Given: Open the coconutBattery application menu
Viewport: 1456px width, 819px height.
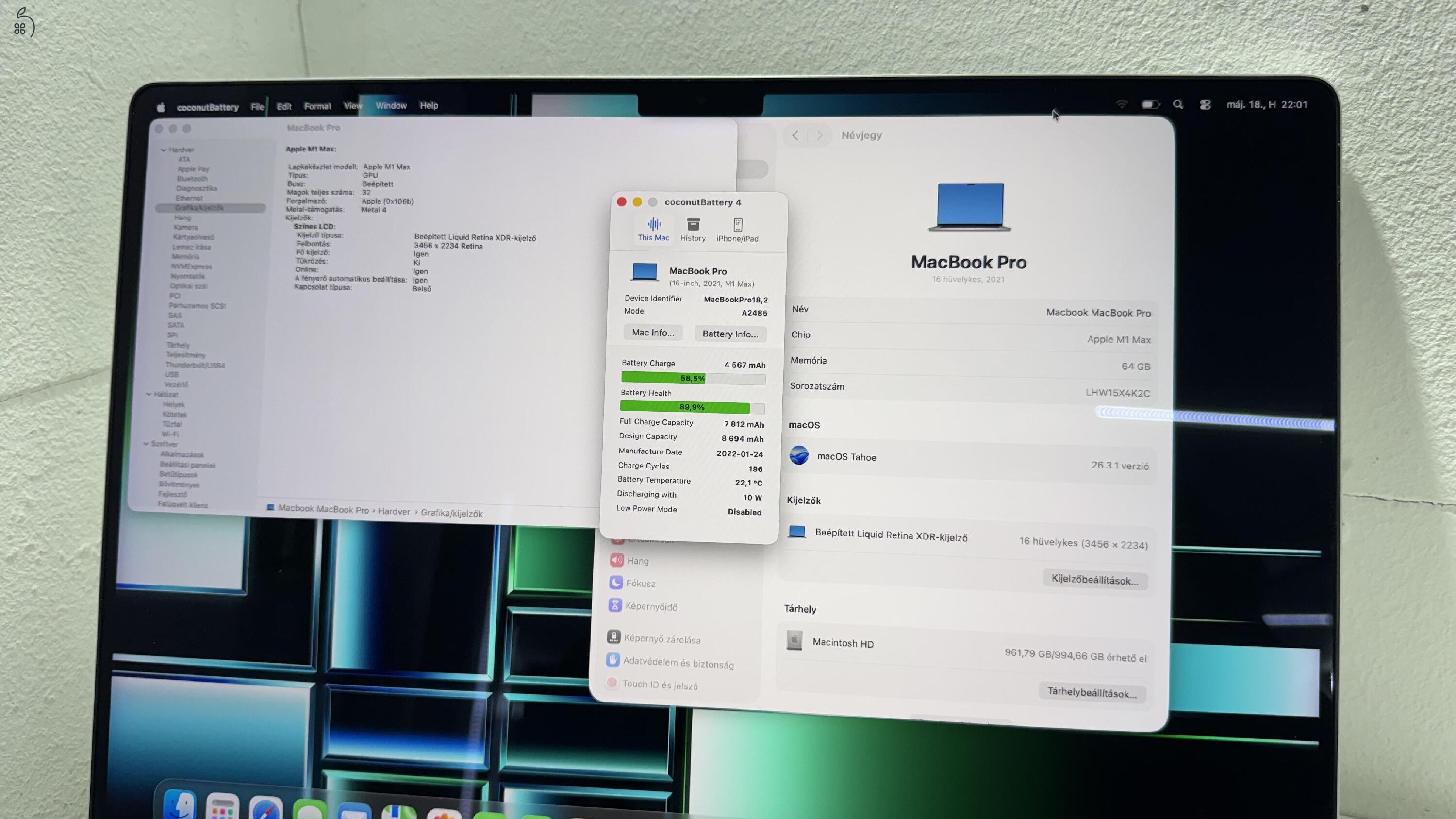Looking at the screenshot, I should [207, 107].
